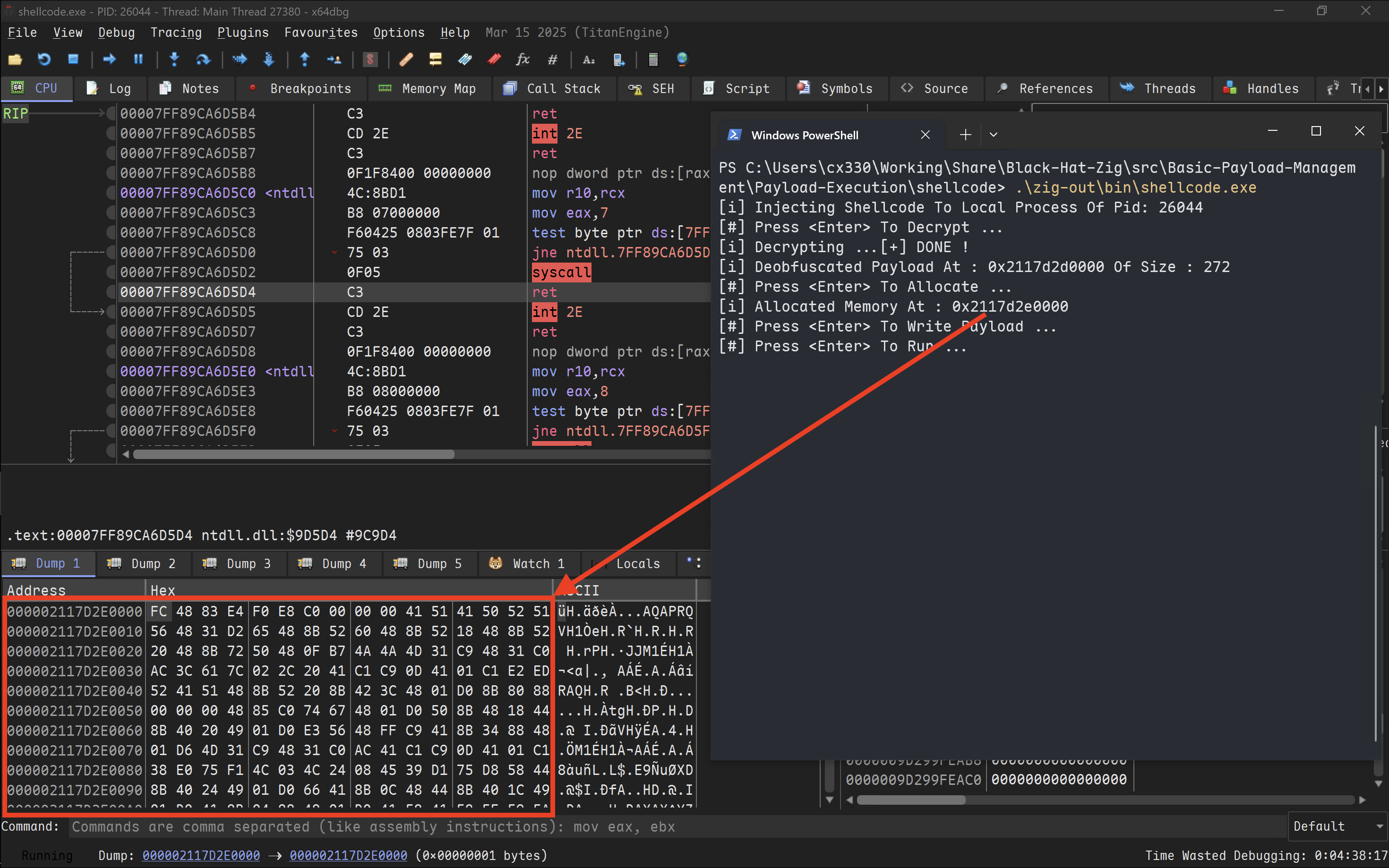Open the Call Stack tab
Screen dimensions: 1389x868
pyautogui.click(x=554, y=88)
